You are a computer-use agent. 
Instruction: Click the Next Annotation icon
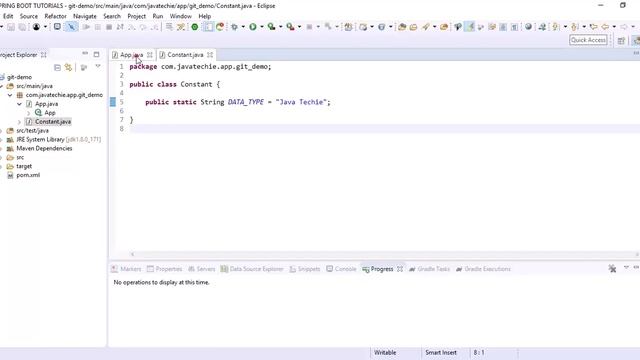pos(556,27)
